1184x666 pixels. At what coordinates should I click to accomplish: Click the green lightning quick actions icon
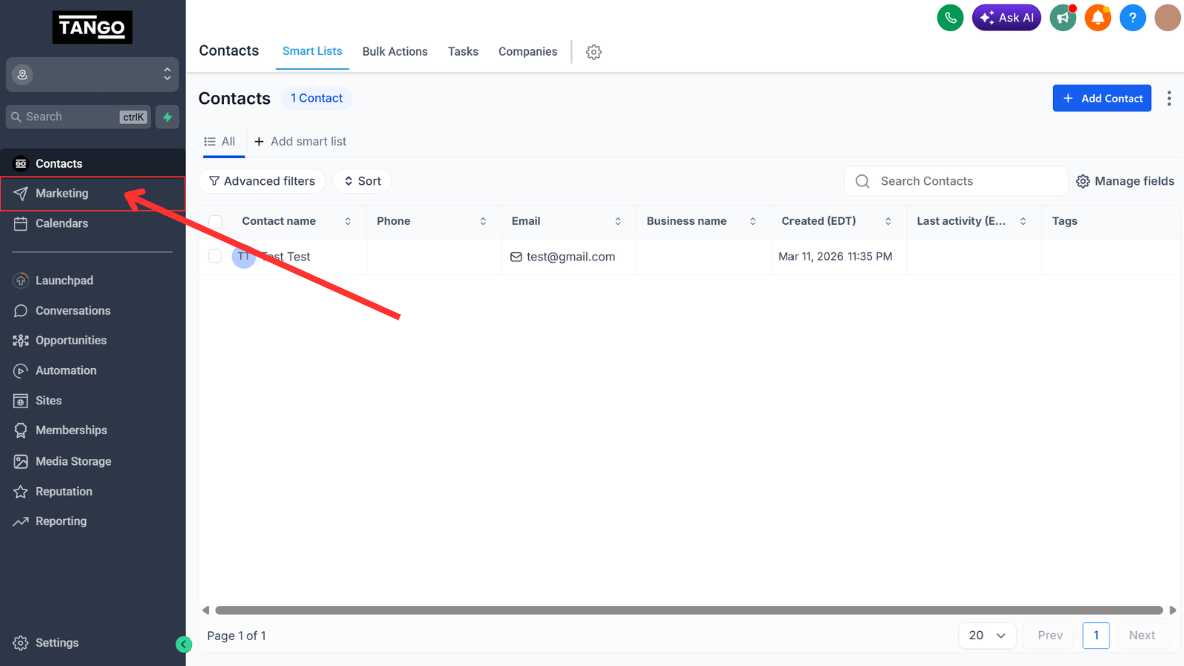[168, 117]
